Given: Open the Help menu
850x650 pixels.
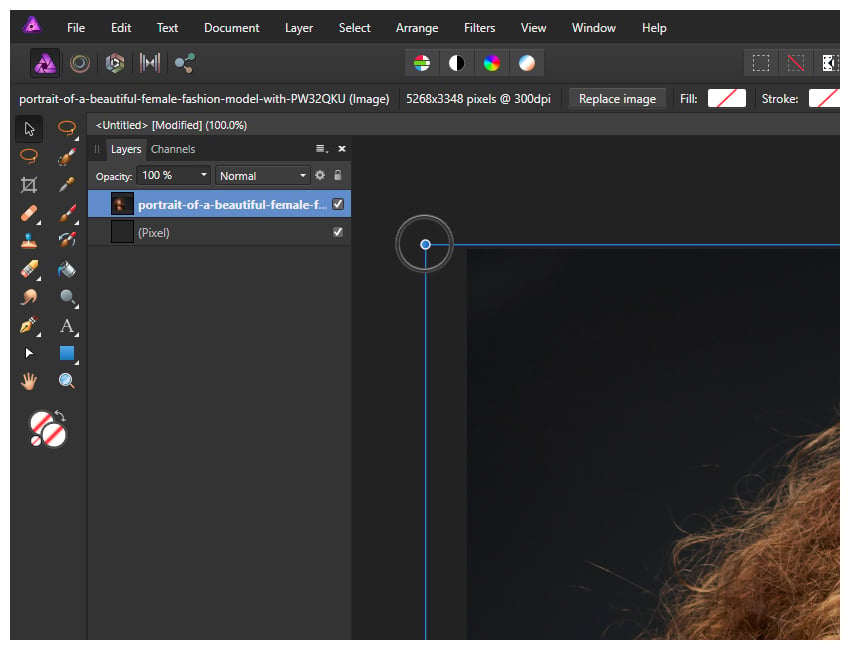Looking at the screenshot, I should point(654,28).
